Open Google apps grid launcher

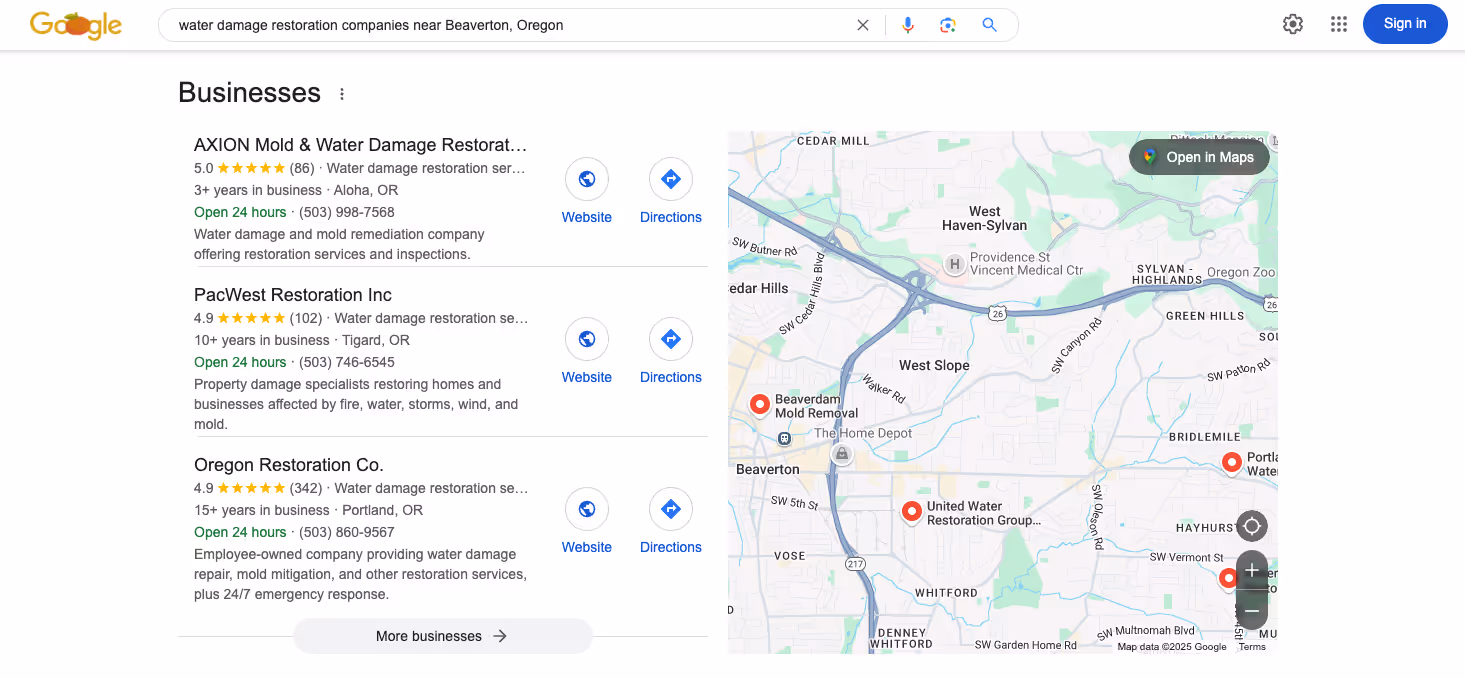click(1338, 23)
